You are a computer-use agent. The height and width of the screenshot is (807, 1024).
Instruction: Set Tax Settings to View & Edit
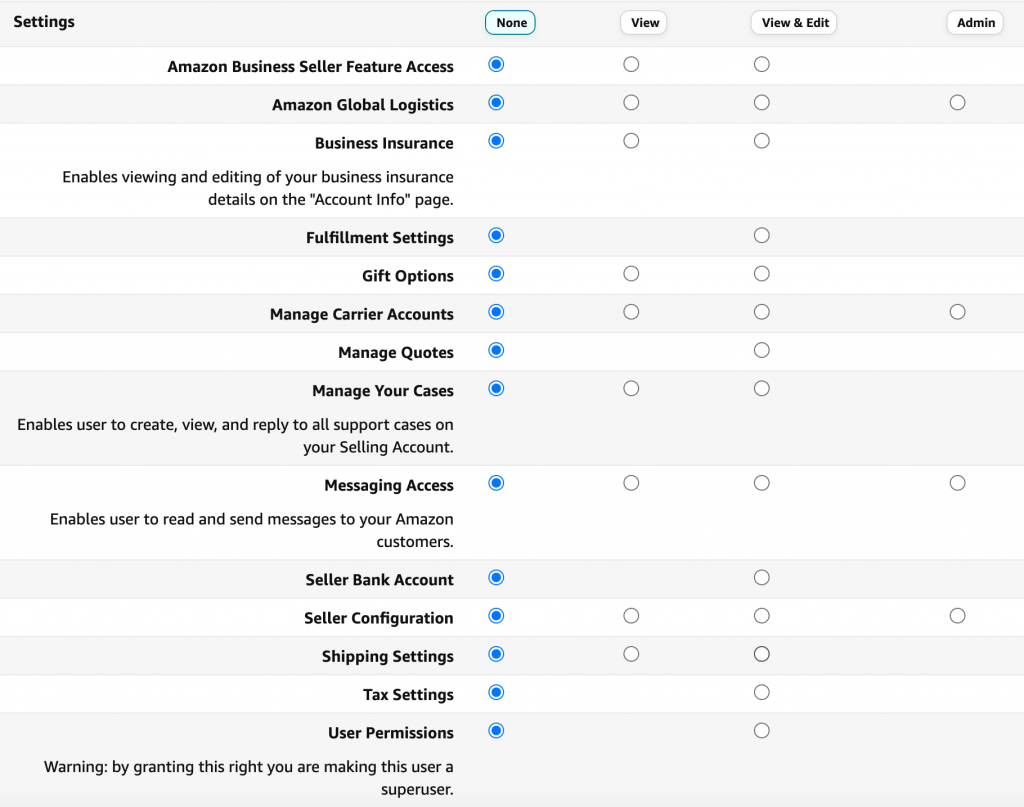pos(761,692)
